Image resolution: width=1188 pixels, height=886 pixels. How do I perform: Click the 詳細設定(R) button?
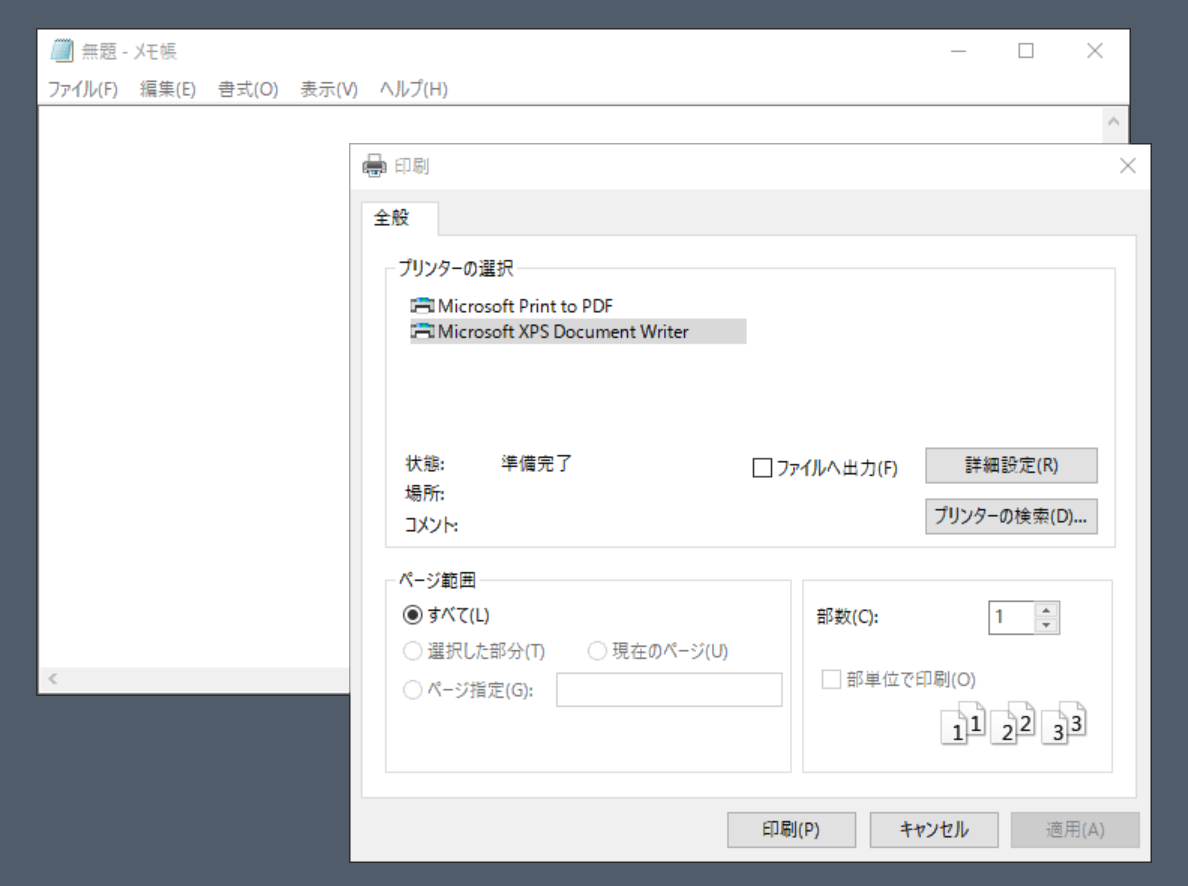(1011, 466)
